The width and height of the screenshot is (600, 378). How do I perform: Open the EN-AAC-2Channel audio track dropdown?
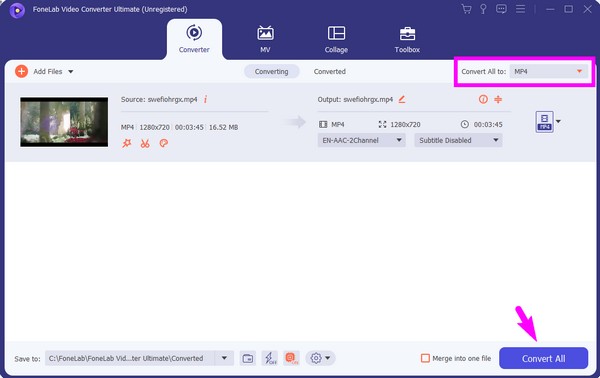[x=361, y=140]
